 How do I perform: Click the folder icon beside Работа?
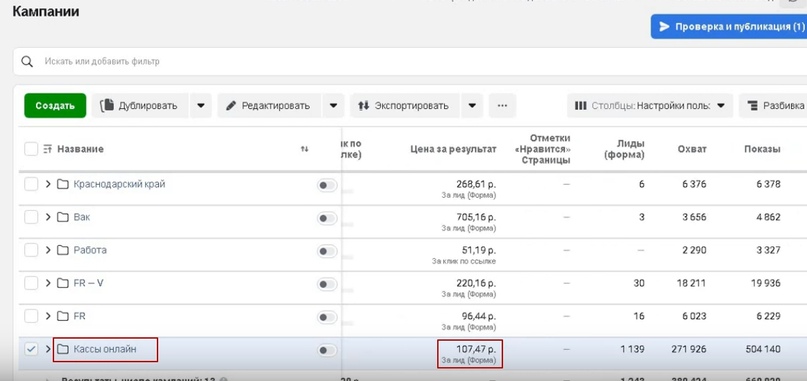(x=63, y=250)
